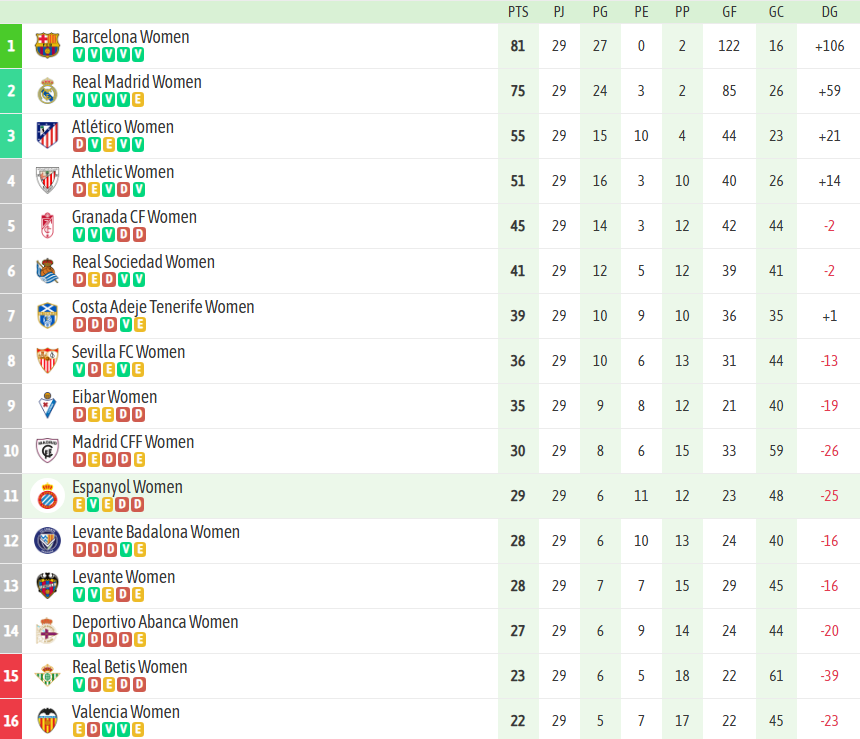860x739 pixels.
Task: Sort the table by PTS column
Action: [x=518, y=11]
